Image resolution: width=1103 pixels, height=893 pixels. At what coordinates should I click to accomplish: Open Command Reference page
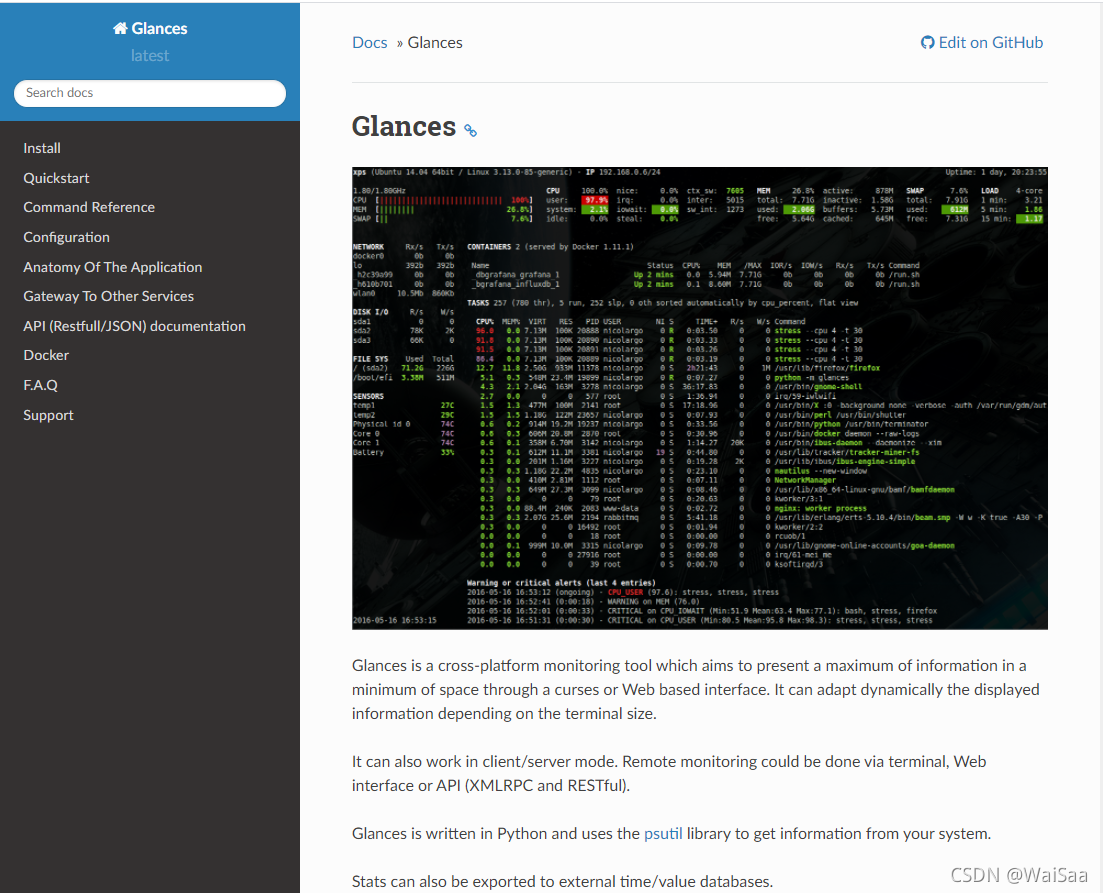[x=89, y=208]
